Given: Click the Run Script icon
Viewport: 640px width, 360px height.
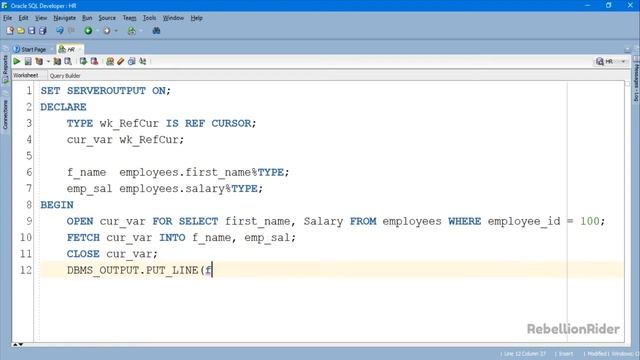Looking at the screenshot, I should click(28, 61).
